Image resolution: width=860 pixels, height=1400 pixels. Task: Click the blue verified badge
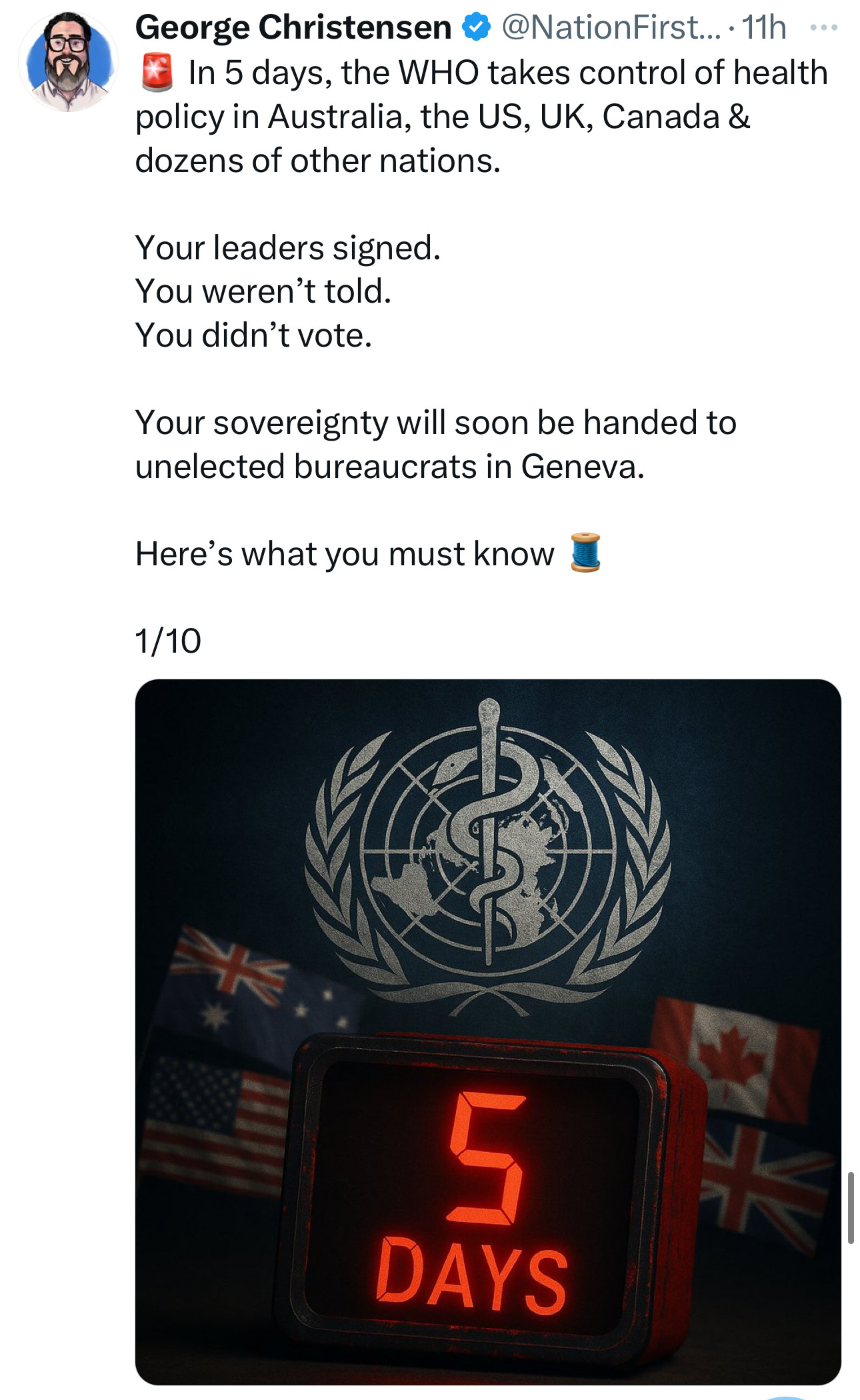pos(477,28)
